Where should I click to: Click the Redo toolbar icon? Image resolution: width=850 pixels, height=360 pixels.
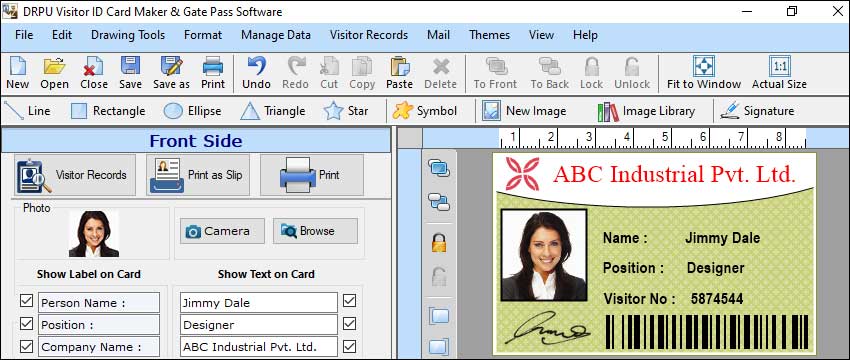click(x=295, y=73)
